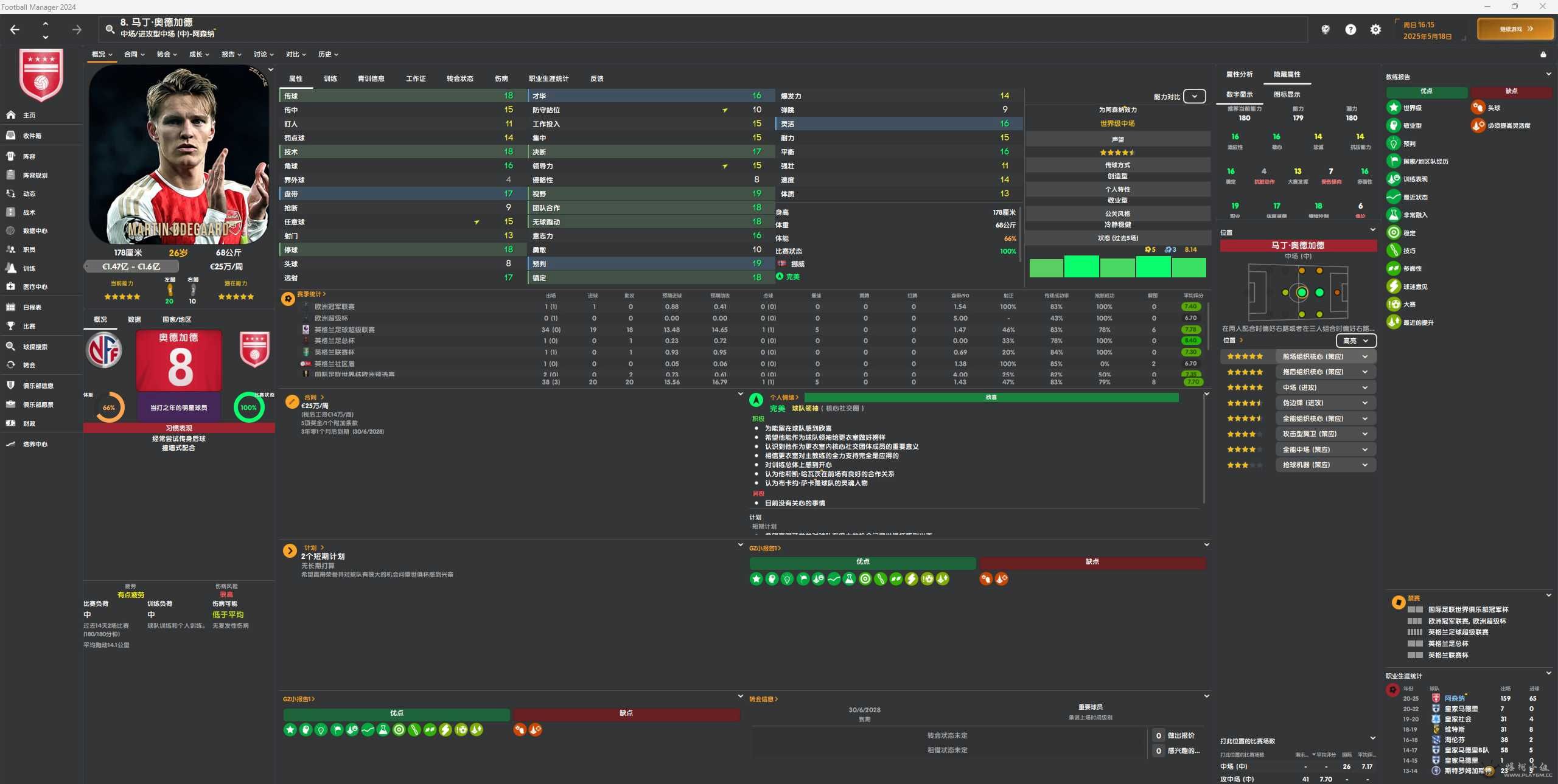Go back with the left arrow

[15, 29]
